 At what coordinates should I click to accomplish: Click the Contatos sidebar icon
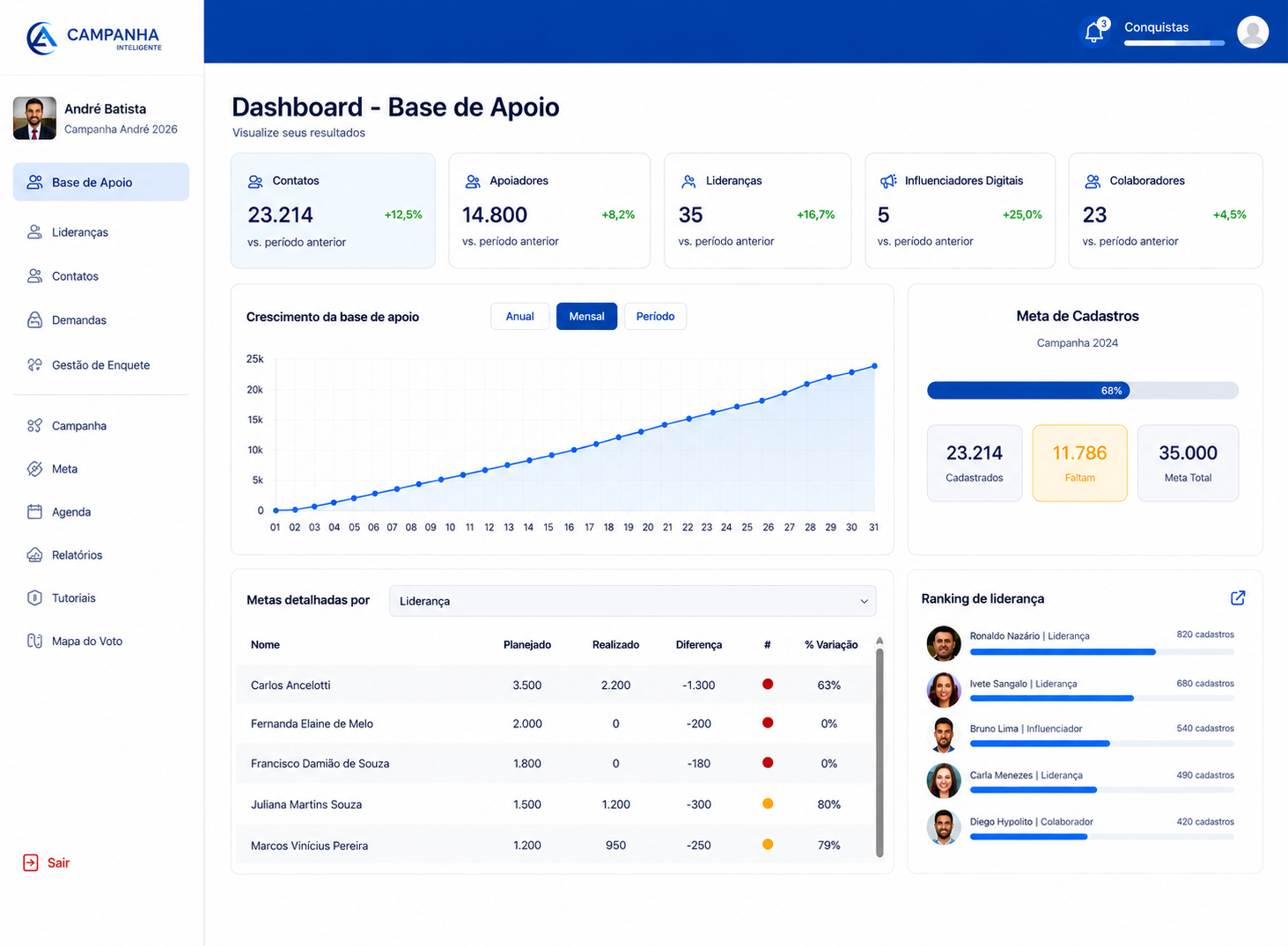coord(34,275)
